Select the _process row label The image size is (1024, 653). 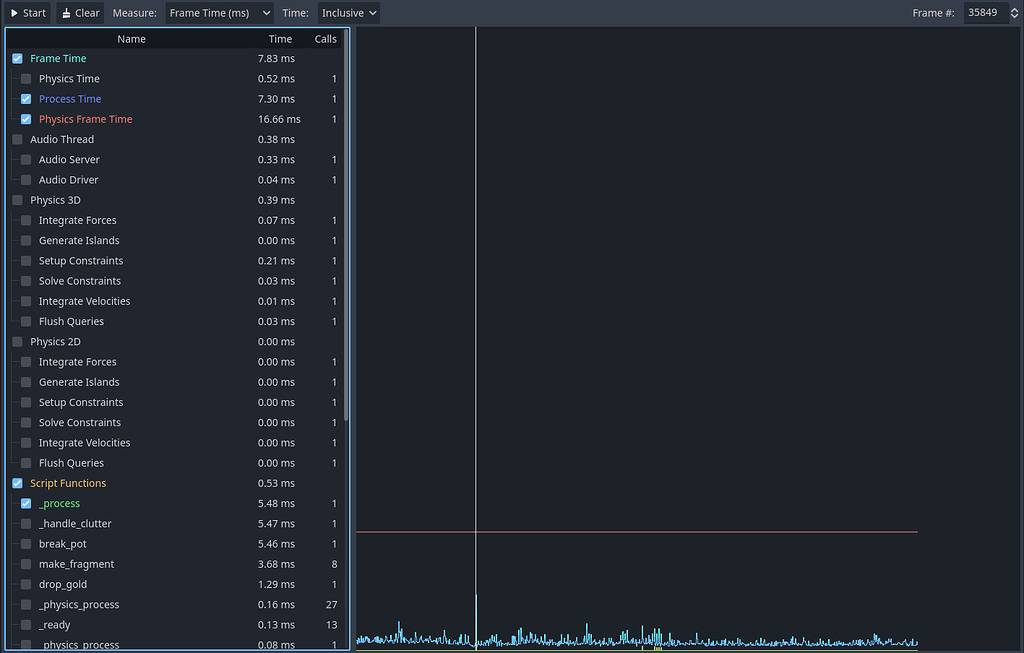pos(59,504)
